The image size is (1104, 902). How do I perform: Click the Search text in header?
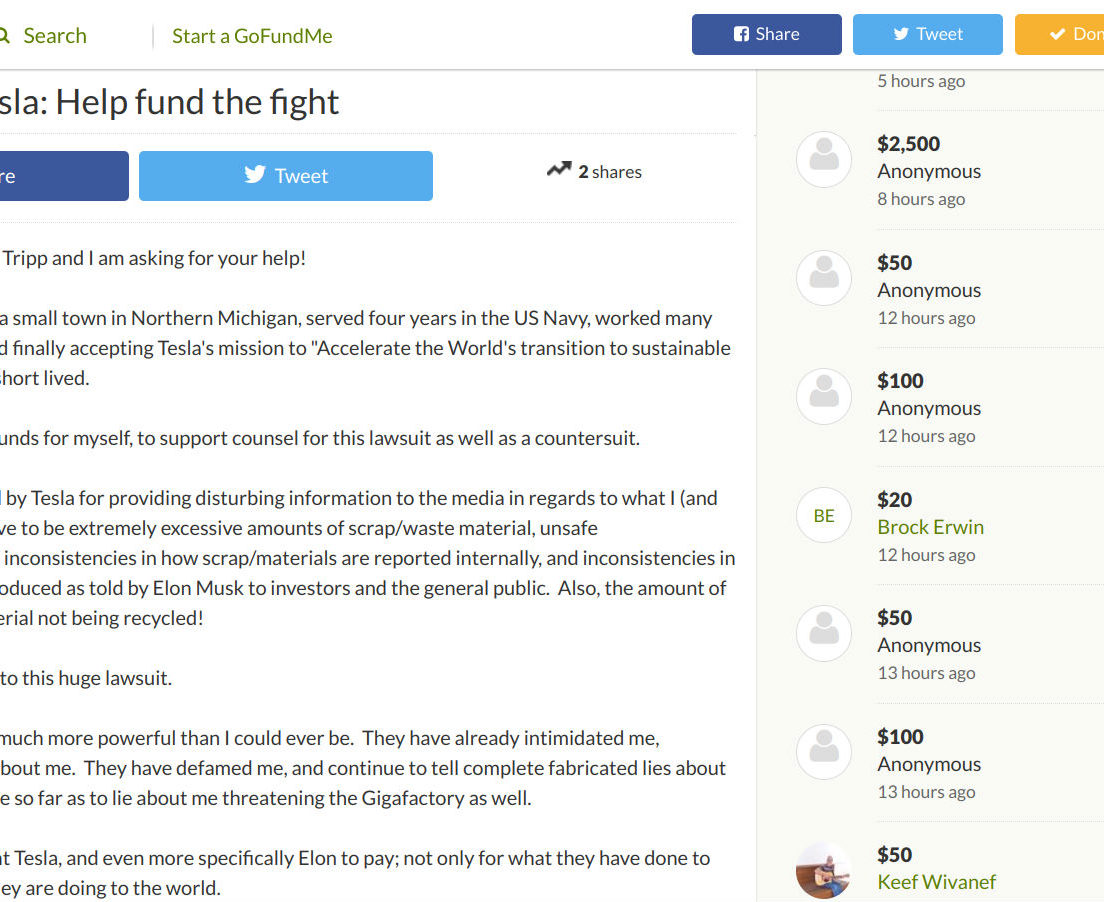[55, 36]
